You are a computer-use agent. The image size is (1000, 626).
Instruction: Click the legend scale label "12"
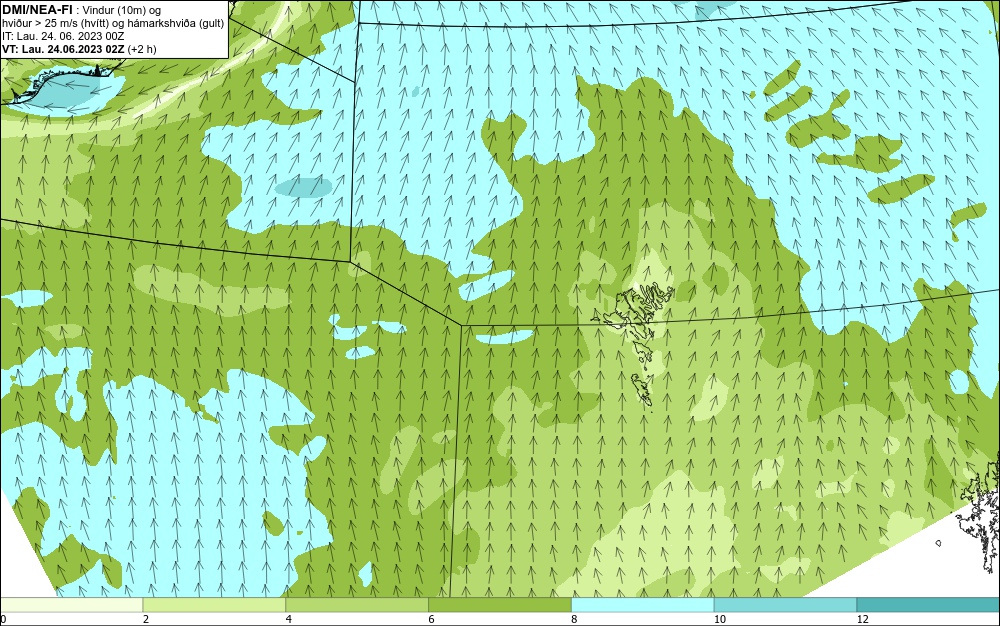(863, 619)
